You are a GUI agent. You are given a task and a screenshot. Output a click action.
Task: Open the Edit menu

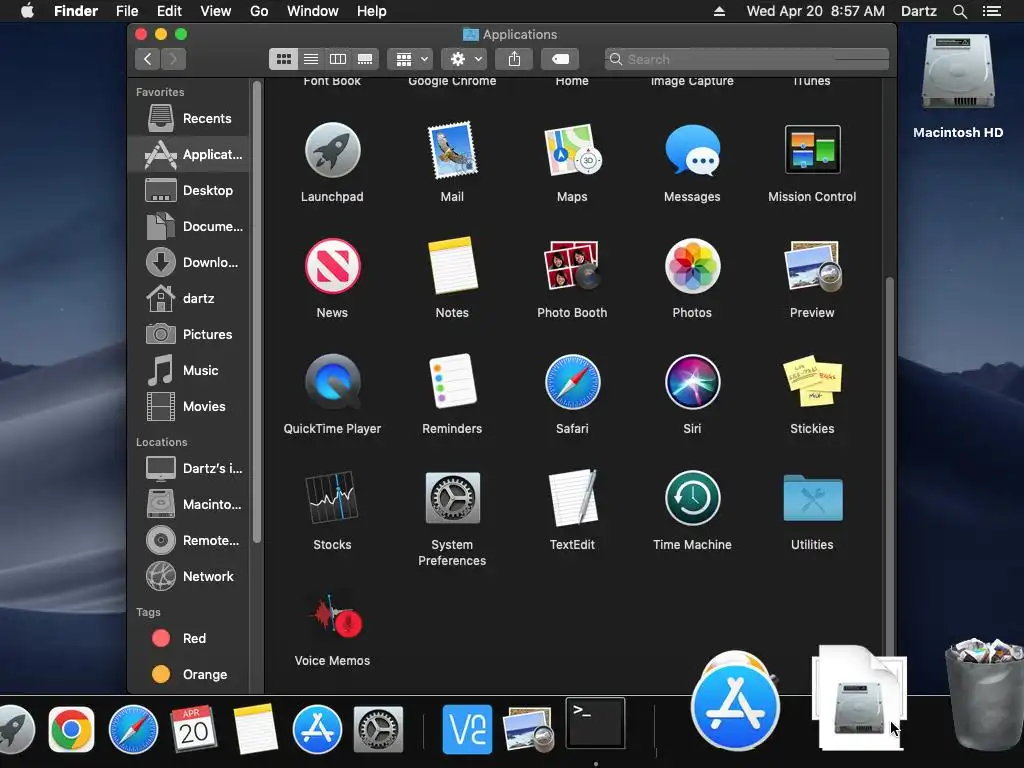[169, 11]
